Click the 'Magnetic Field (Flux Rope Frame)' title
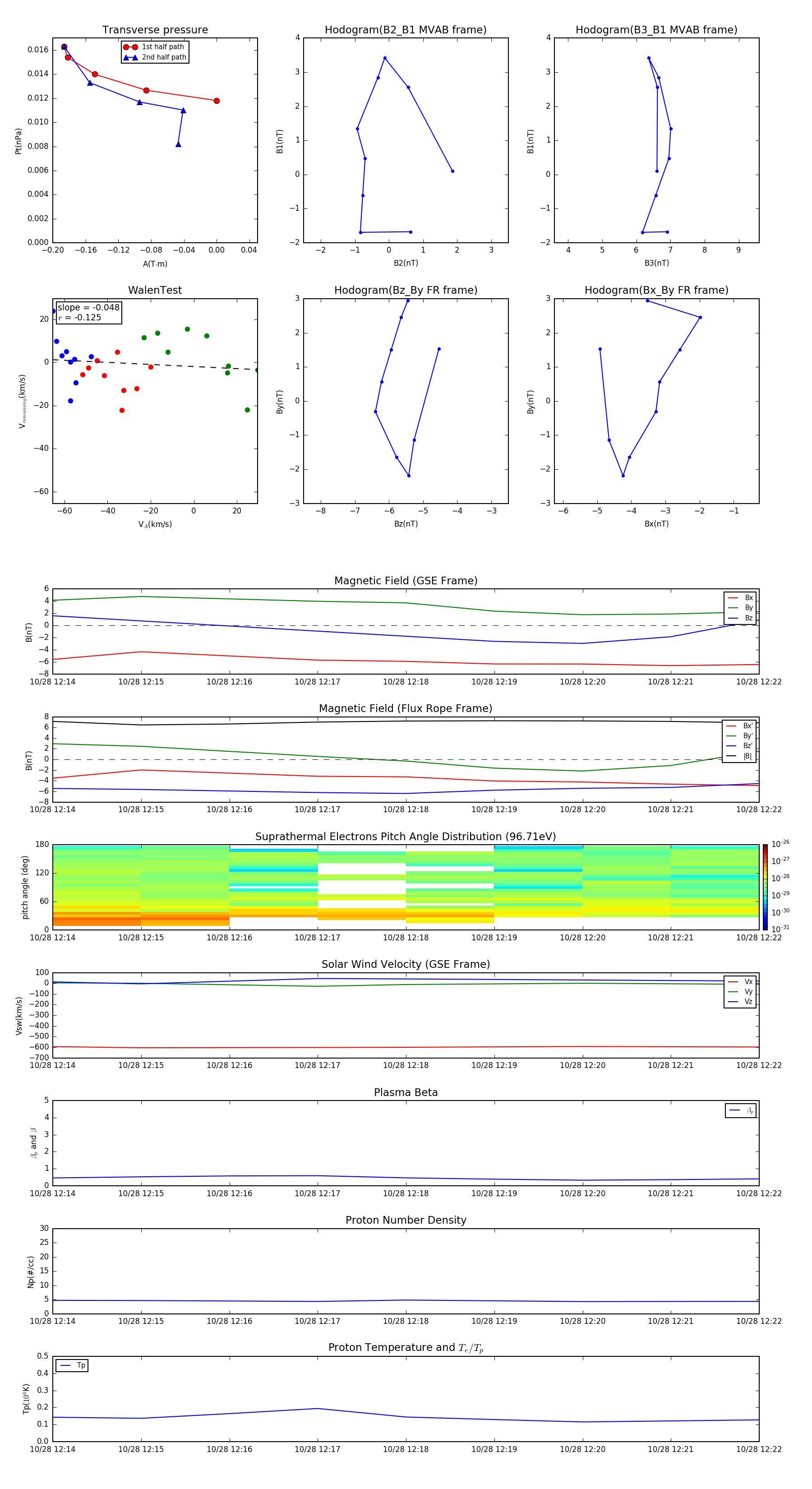 (x=406, y=709)
